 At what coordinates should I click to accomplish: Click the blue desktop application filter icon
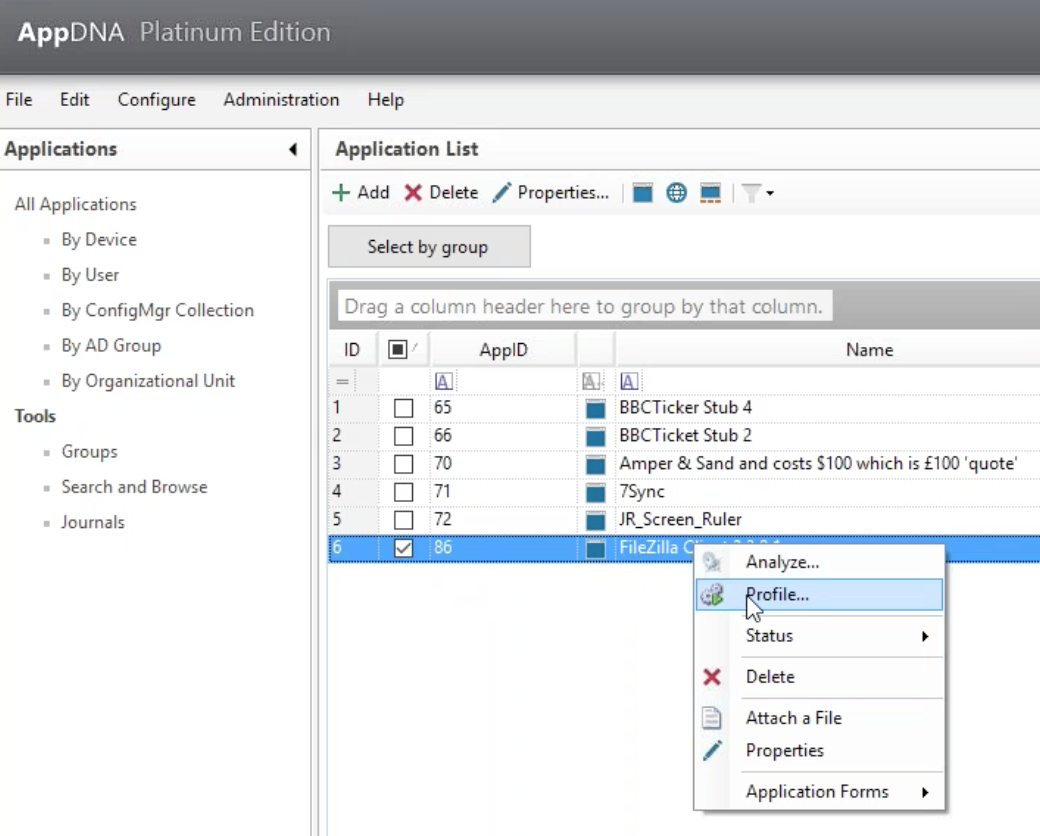point(643,193)
